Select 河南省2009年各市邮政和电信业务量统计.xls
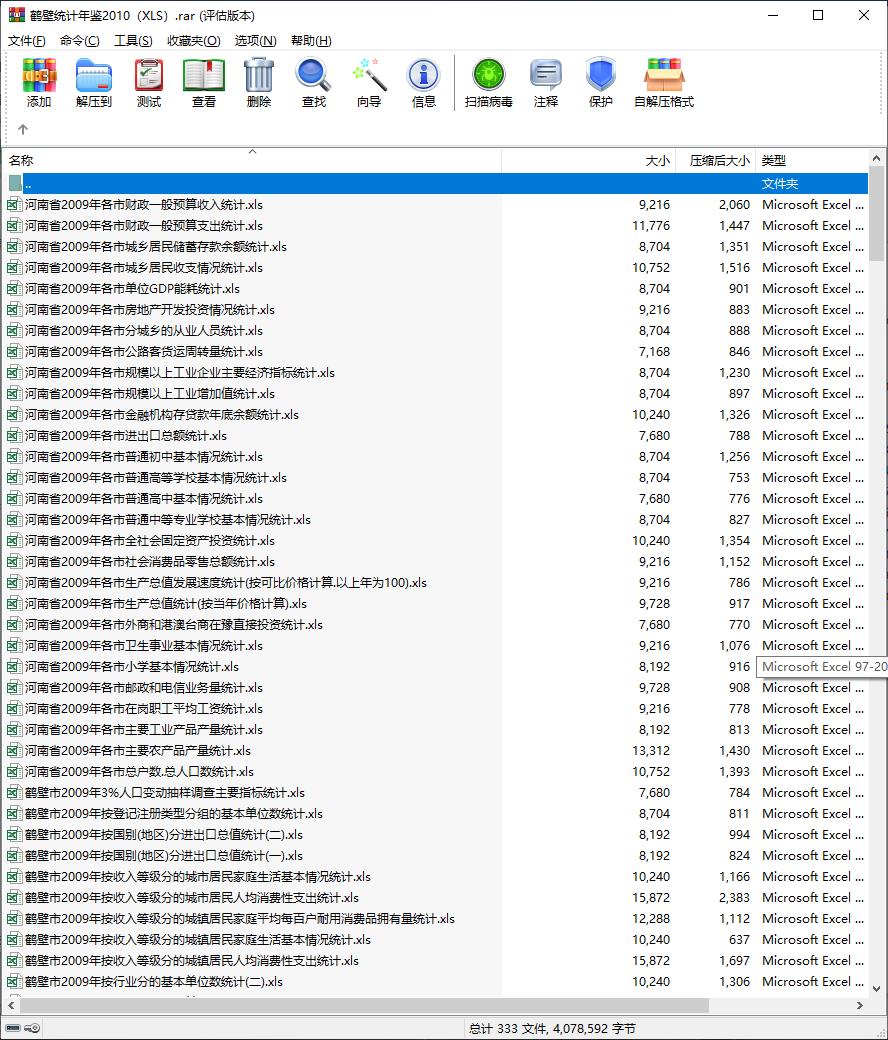The image size is (888, 1040). pos(144,688)
